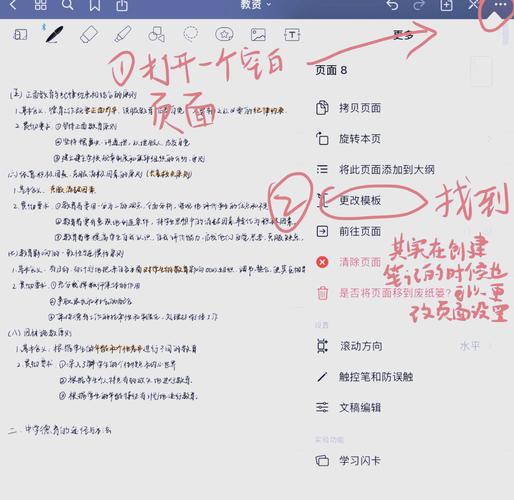514x500 pixels.
Task: Select the Text box tool
Action: click(x=292, y=35)
